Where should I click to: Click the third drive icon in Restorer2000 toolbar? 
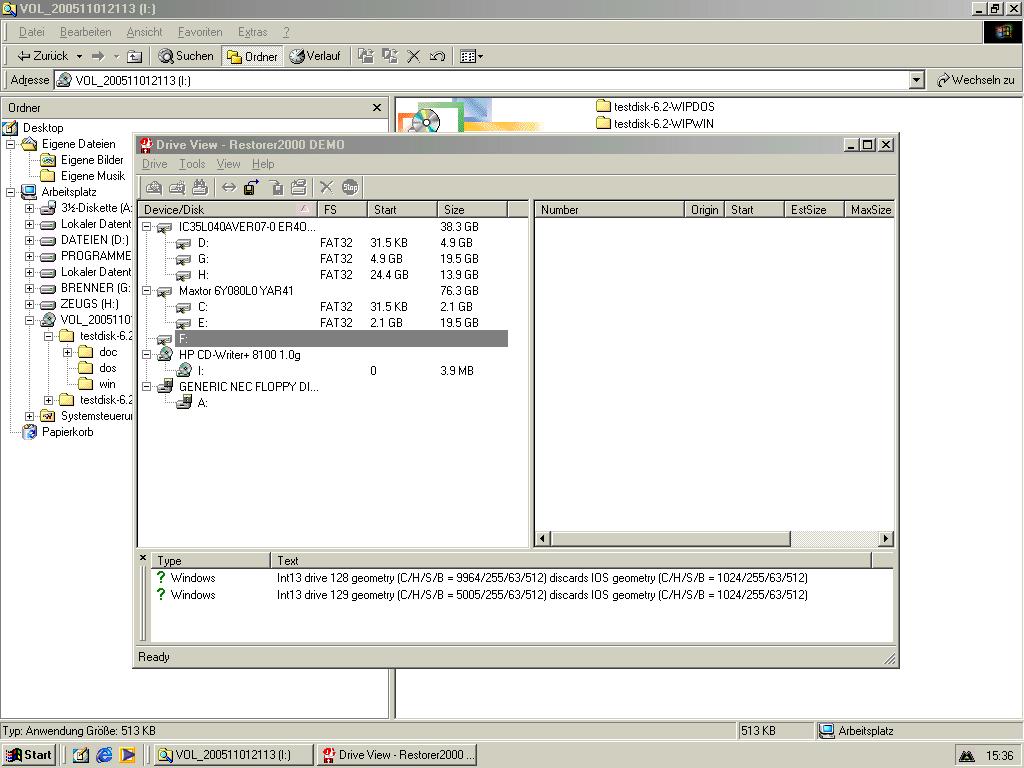coord(200,187)
